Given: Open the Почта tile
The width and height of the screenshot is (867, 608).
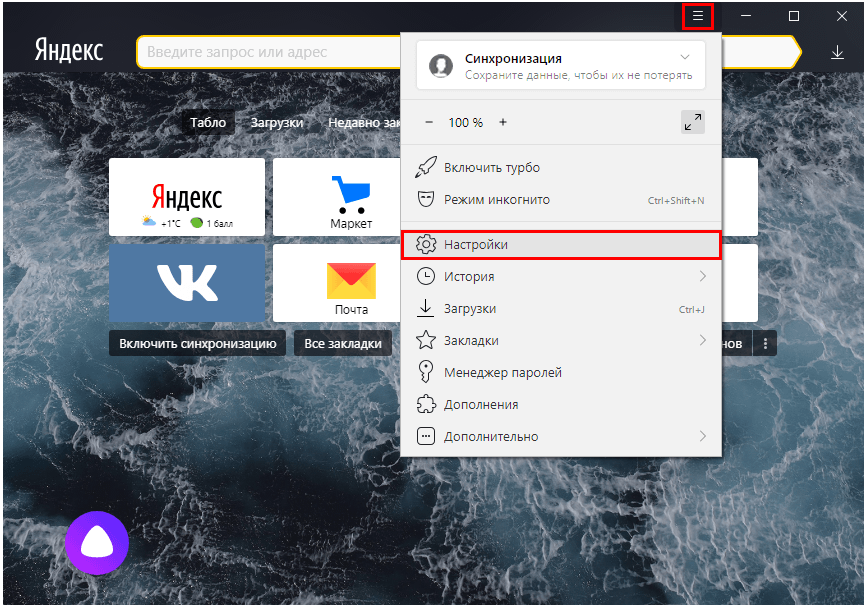Looking at the screenshot, I should click(337, 283).
